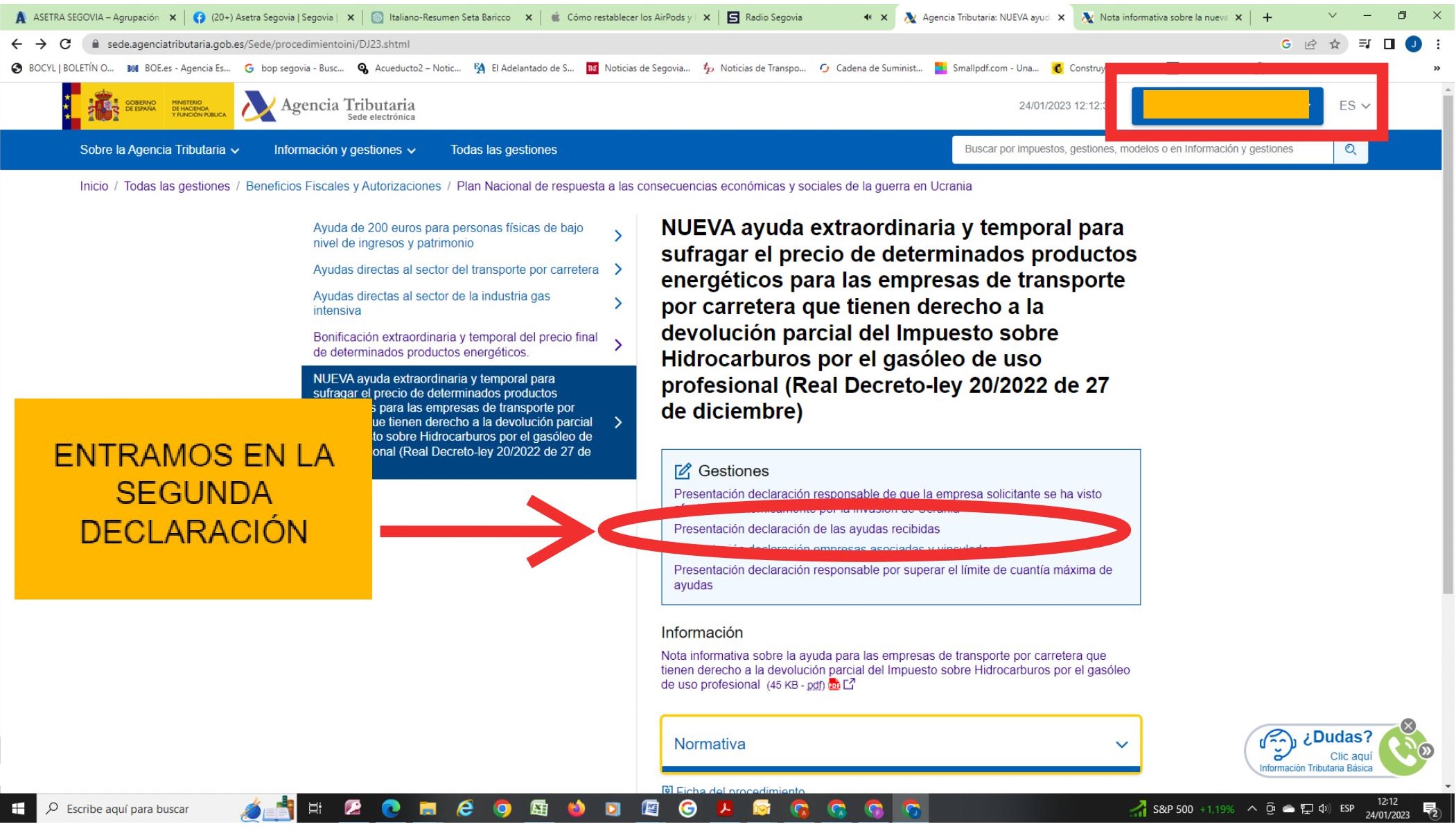Open the ES language dropdown
The width and height of the screenshot is (1456, 831).
click(x=1353, y=106)
